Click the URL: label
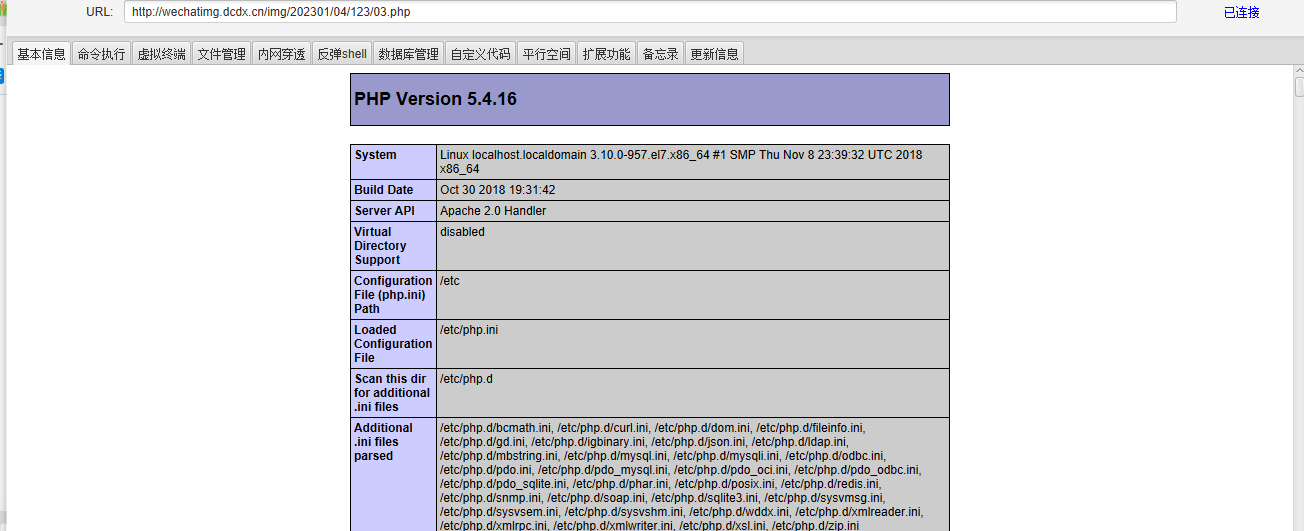Screen dimensions: 1304x531 pos(99,12)
